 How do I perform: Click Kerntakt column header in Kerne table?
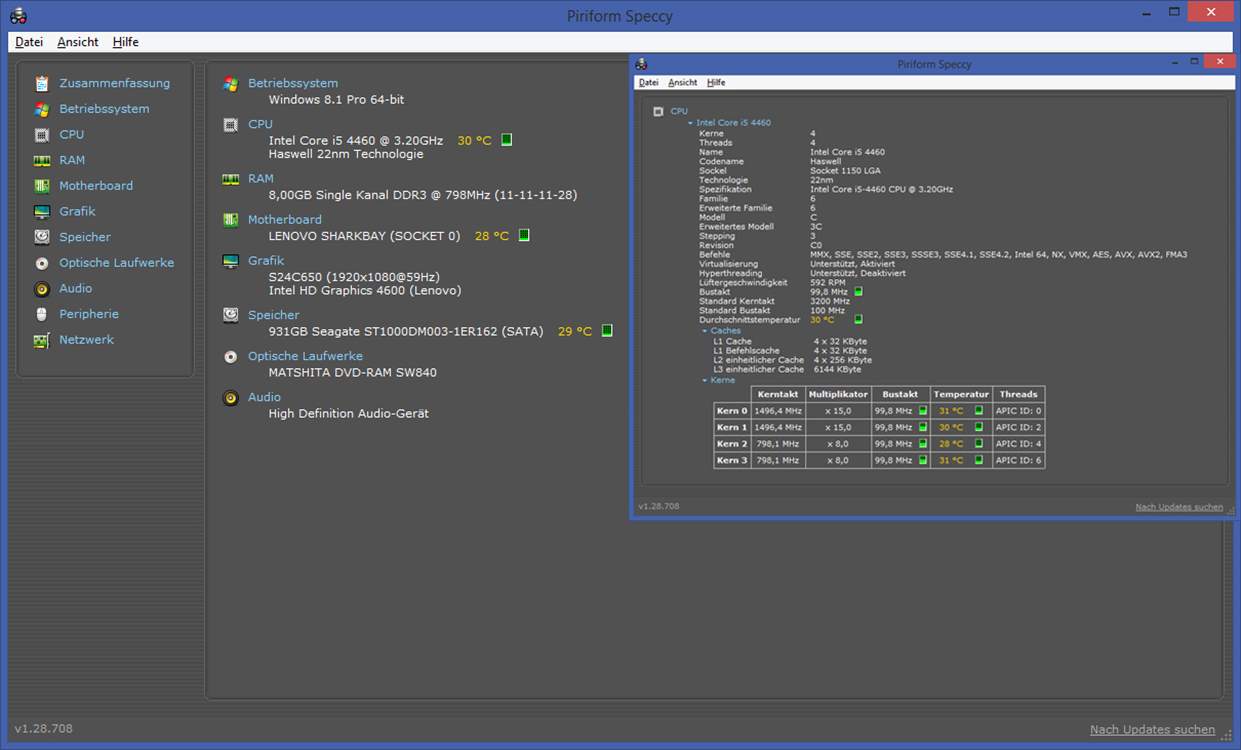778,394
